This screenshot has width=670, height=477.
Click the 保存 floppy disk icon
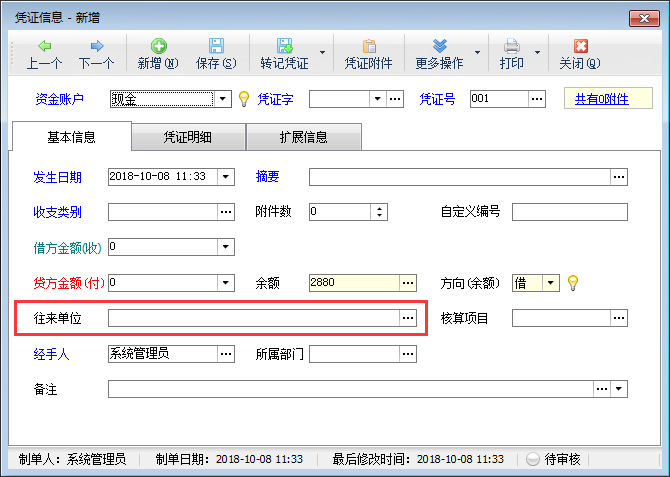(x=215, y=46)
